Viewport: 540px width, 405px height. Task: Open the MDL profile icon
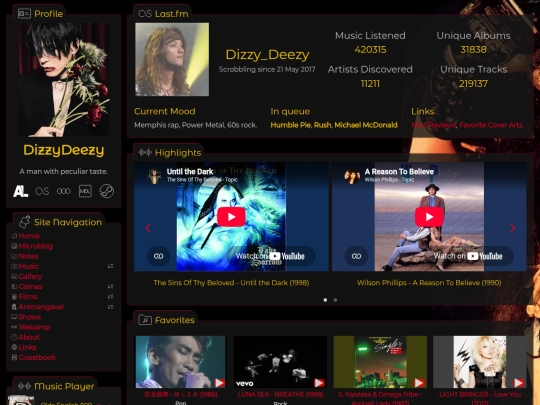point(85,191)
